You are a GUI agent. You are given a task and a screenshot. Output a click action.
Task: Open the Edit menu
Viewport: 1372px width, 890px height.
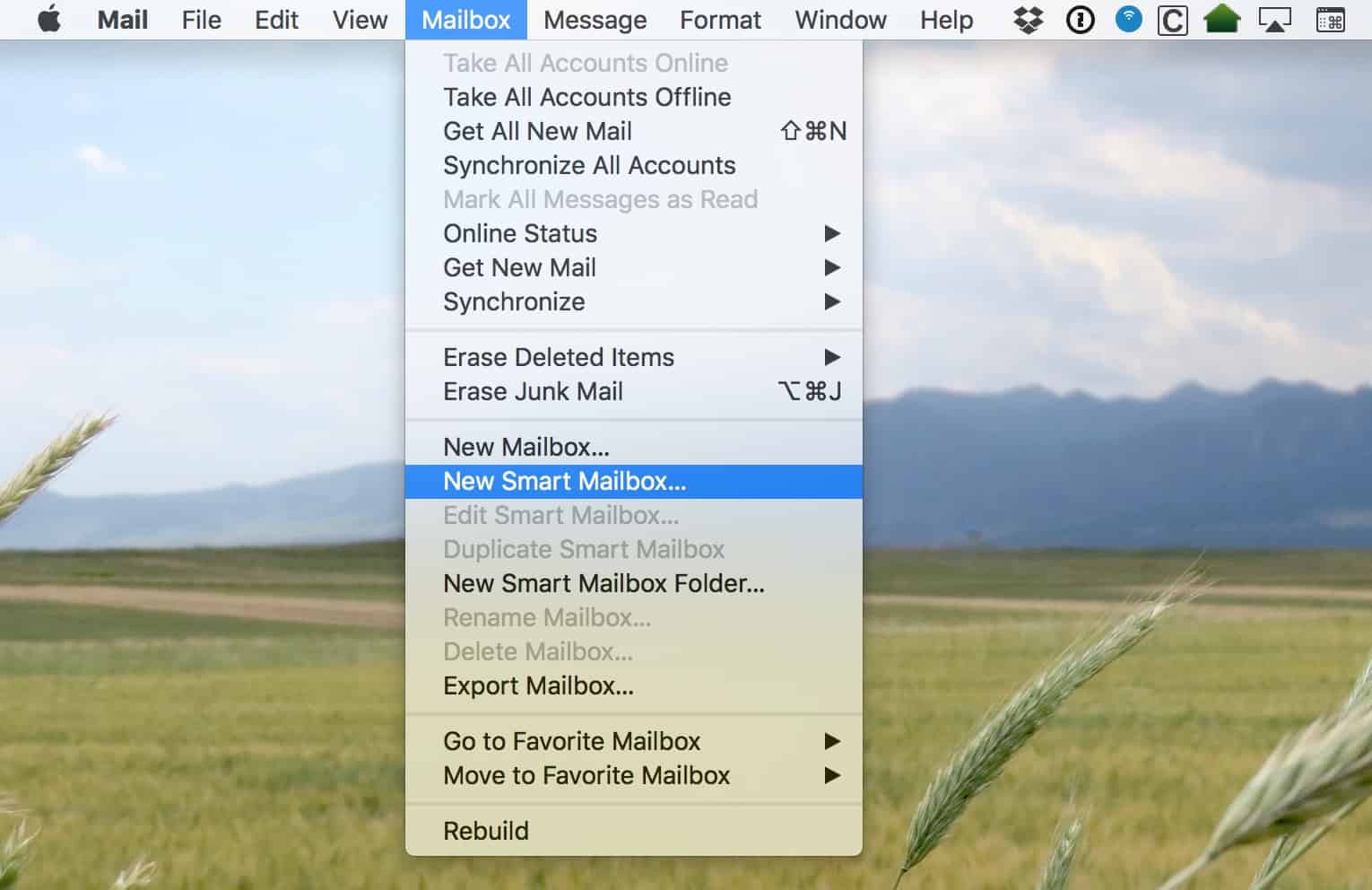[x=276, y=20]
